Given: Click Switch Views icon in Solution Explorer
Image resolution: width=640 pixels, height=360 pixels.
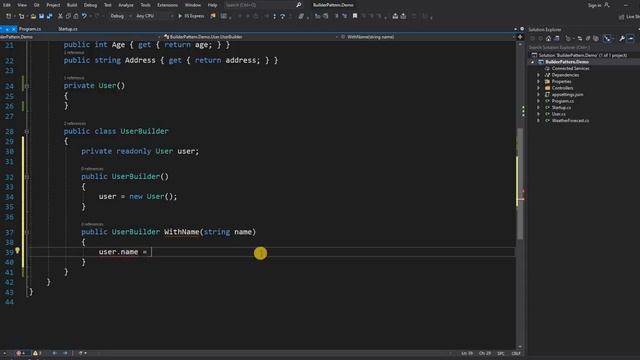Looking at the screenshot, I should pos(556,38).
